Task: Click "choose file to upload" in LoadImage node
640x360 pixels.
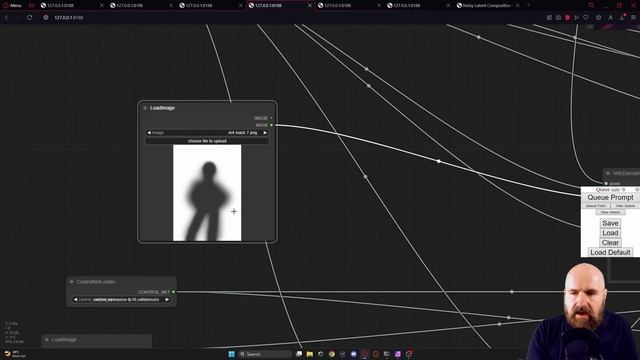Action: click(207, 141)
